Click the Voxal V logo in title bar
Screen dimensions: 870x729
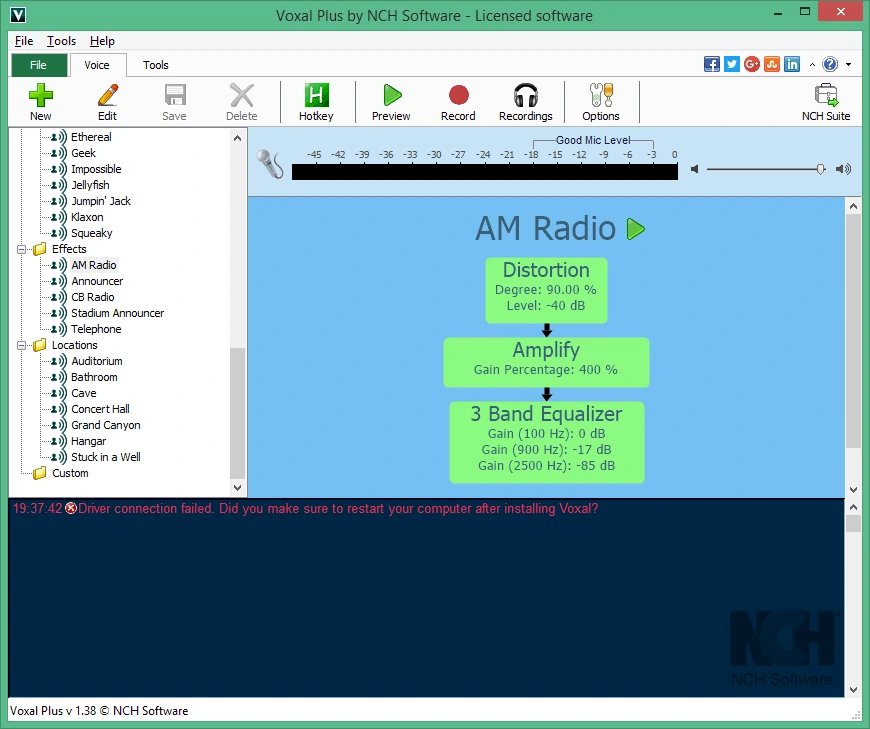click(18, 15)
